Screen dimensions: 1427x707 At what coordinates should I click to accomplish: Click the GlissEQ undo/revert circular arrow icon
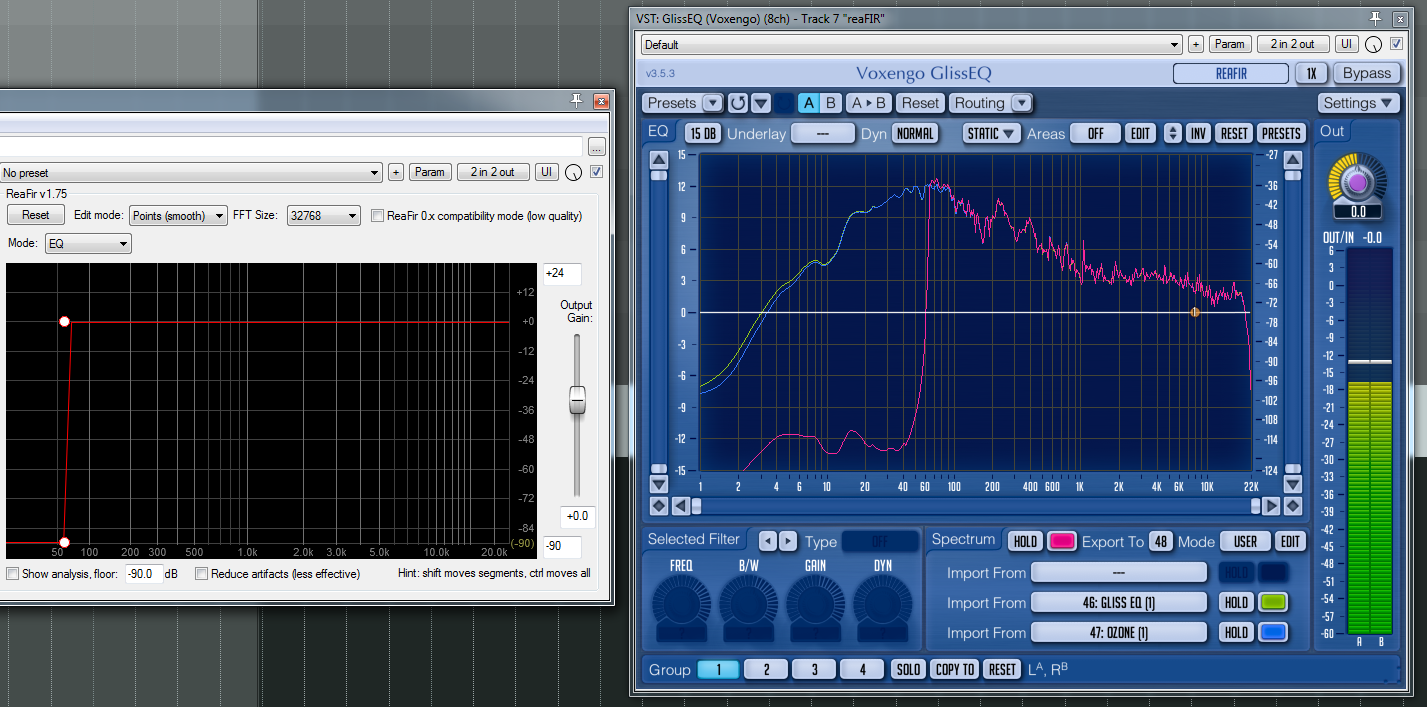click(737, 103)
